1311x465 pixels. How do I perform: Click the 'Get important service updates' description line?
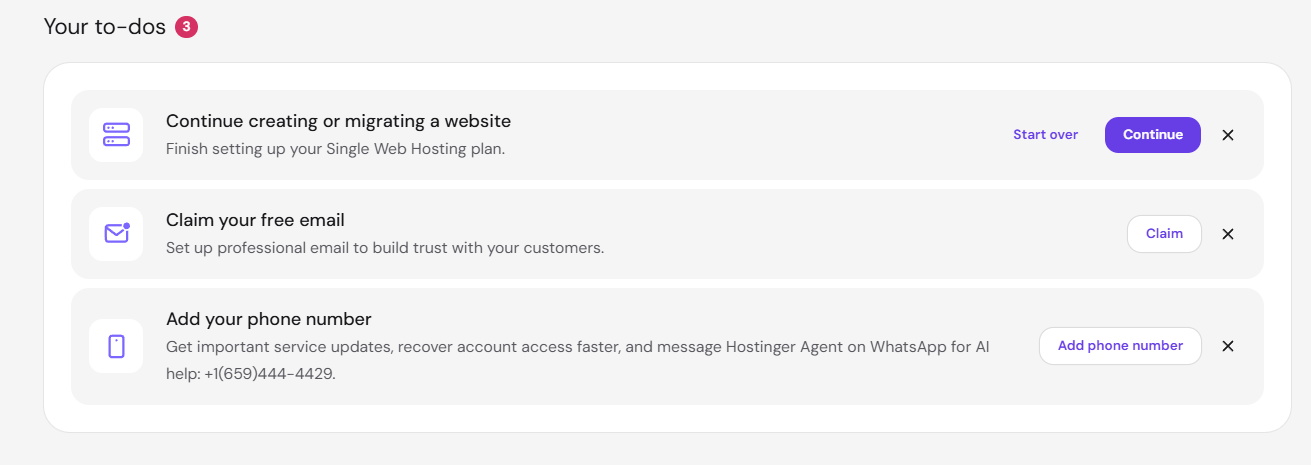(577, 346)
